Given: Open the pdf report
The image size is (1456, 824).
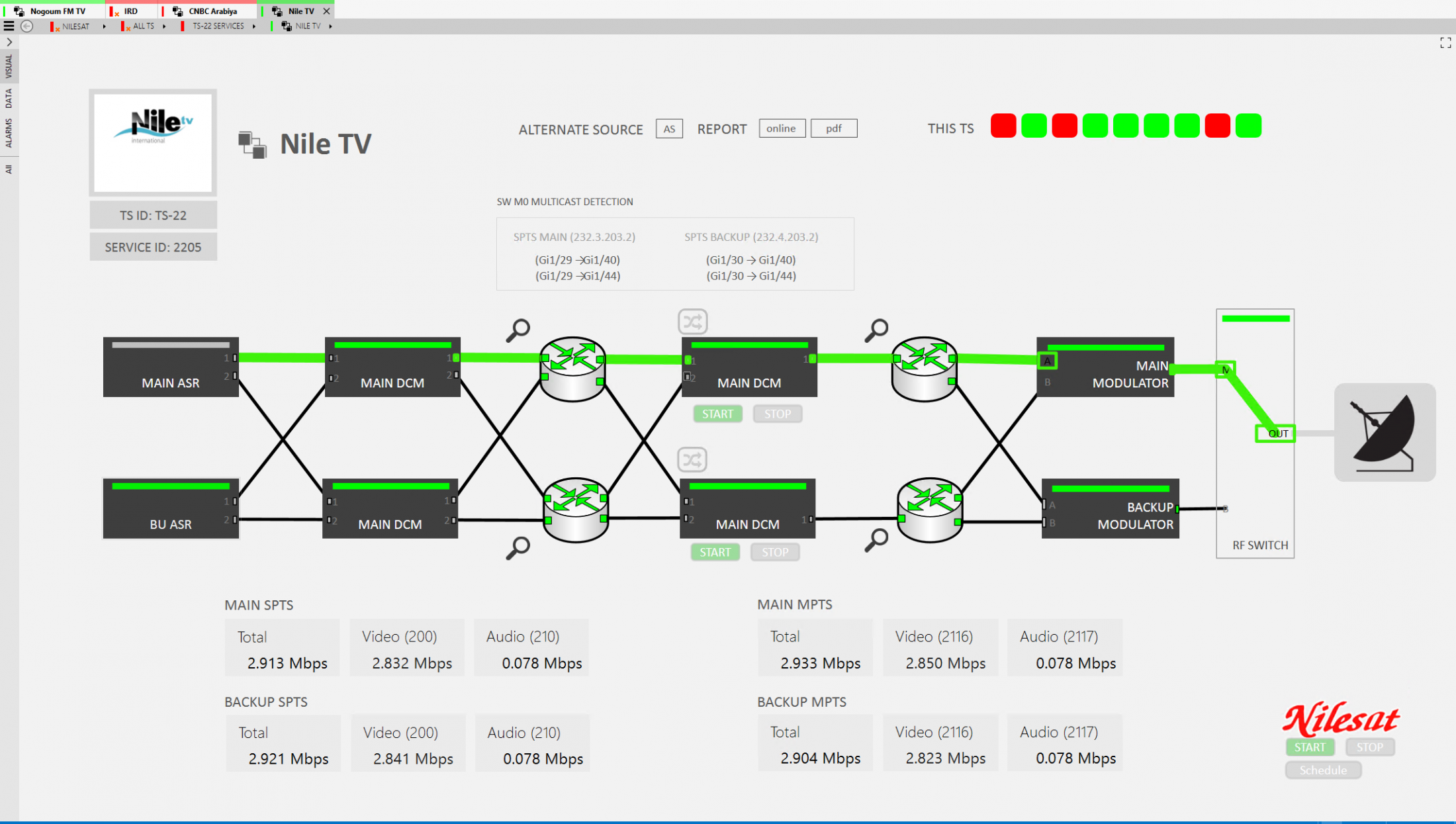Looking at the screenshot, I should (834, 128).
